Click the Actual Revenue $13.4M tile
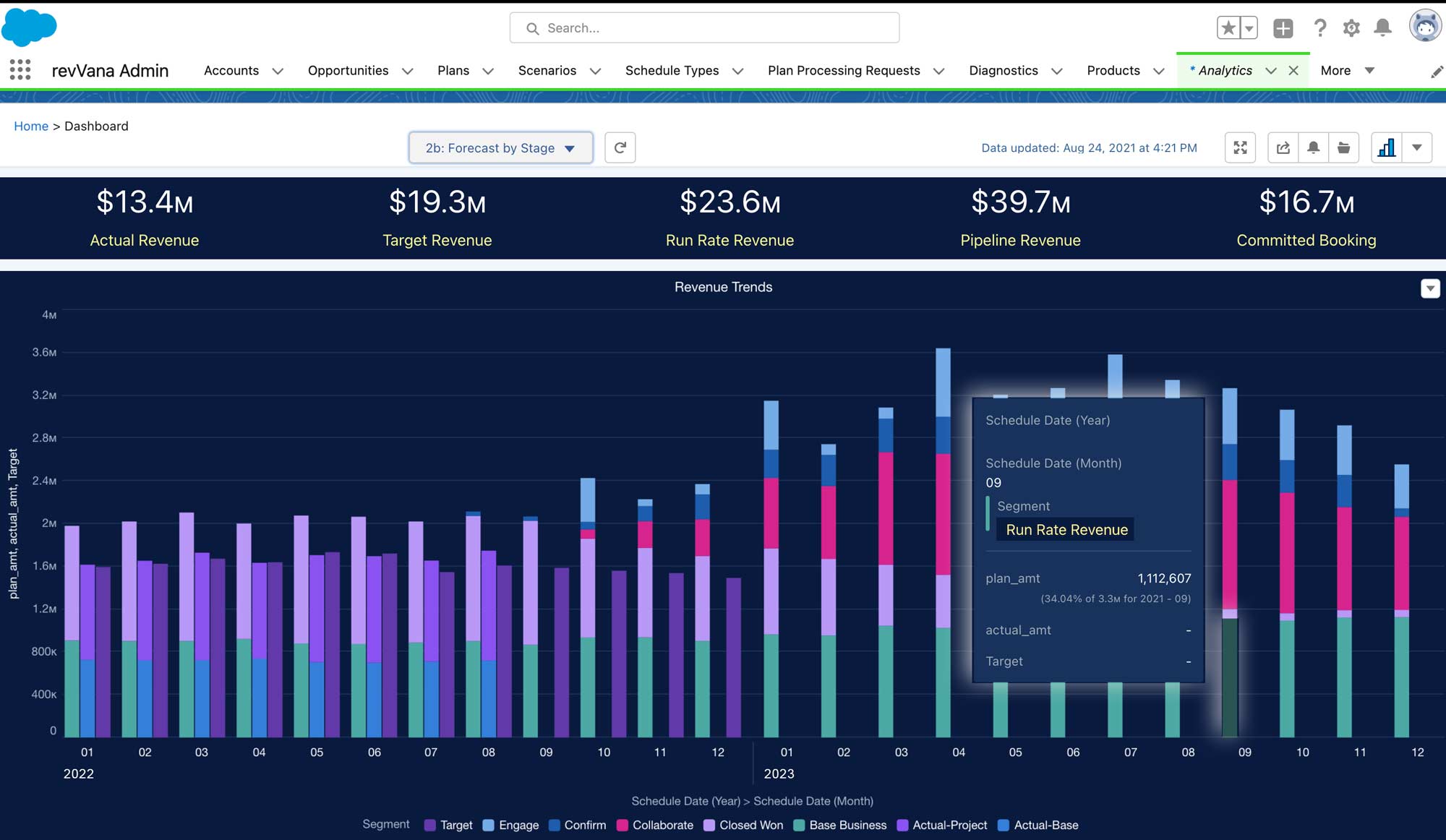This screenshot has height=840, width=1446. (145, 218)
